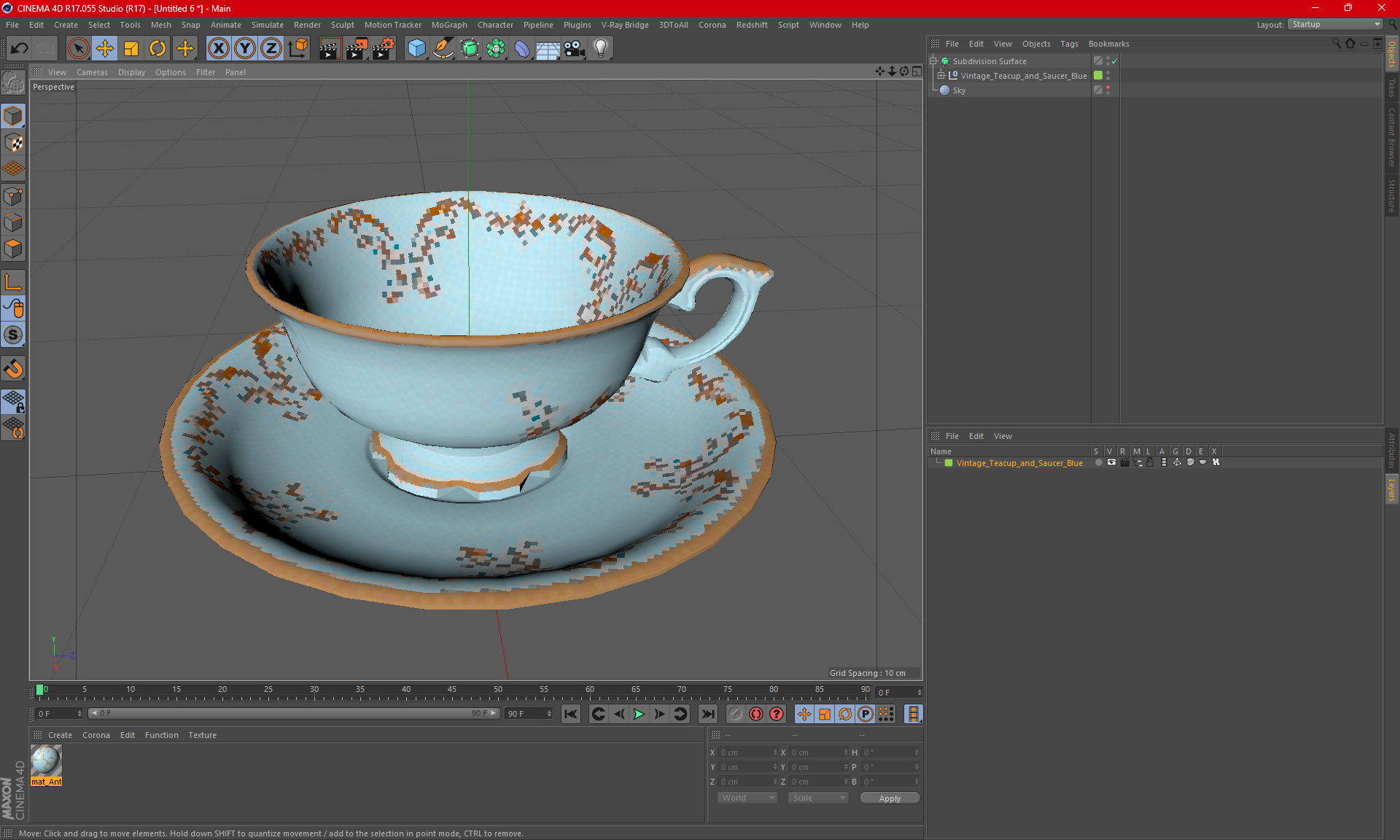
Task: Open the deformer objects icon
Action: point(522,49)
